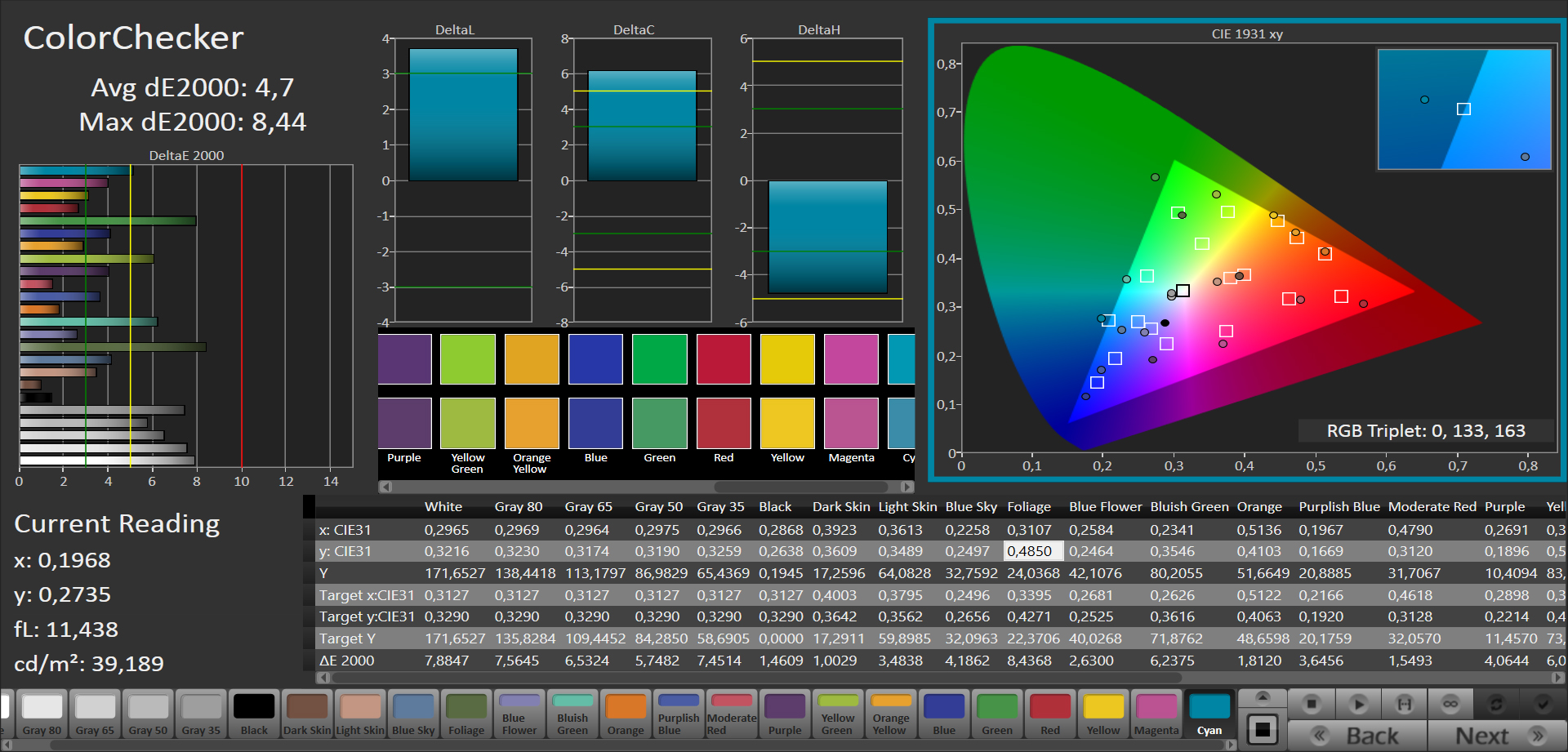Click the swatch comparison scroll right arrow
This screenshot has height=752, width=1568.
click(906, 487)
